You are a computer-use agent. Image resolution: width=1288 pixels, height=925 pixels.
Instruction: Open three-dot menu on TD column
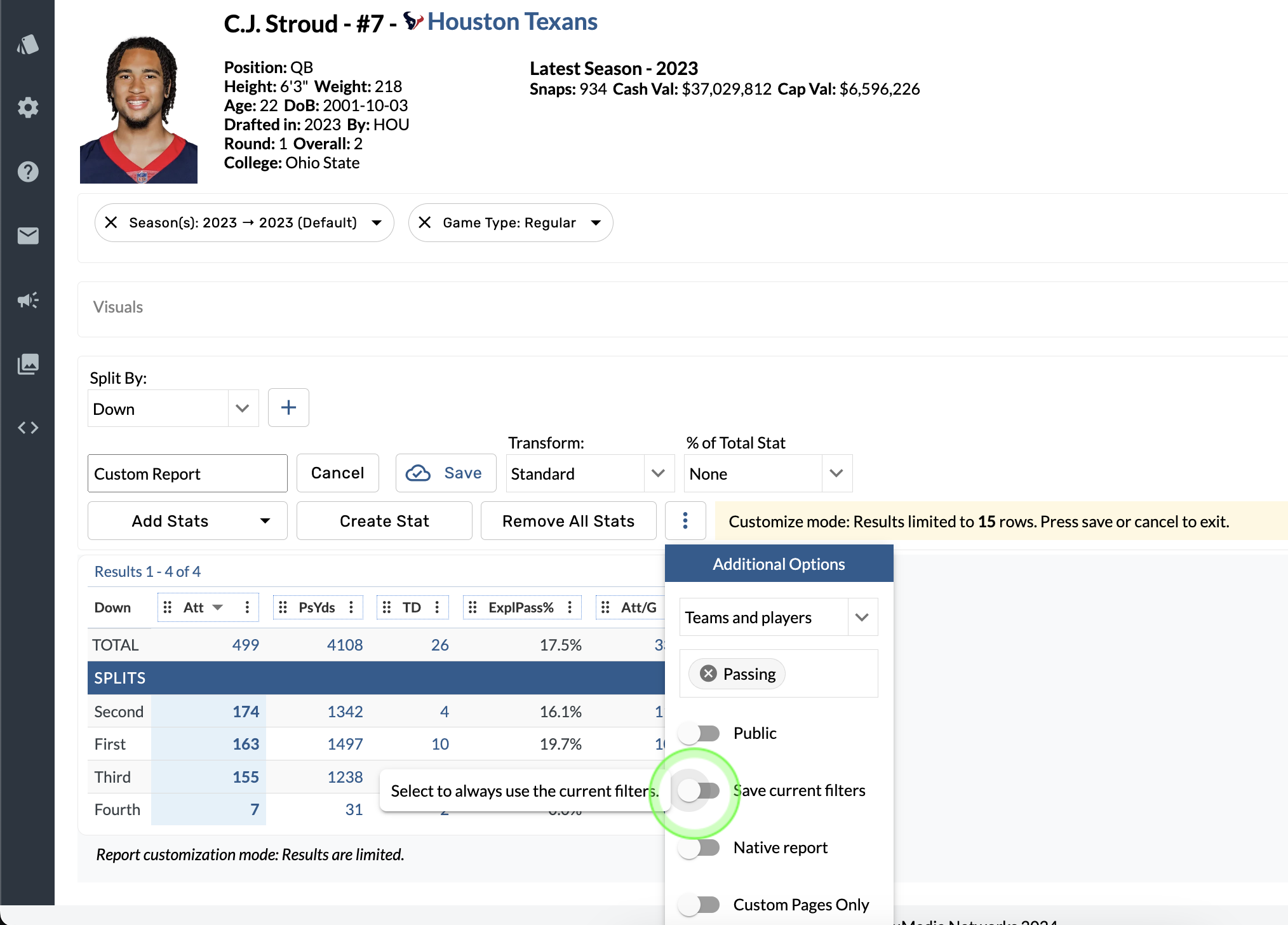point(437,607)
